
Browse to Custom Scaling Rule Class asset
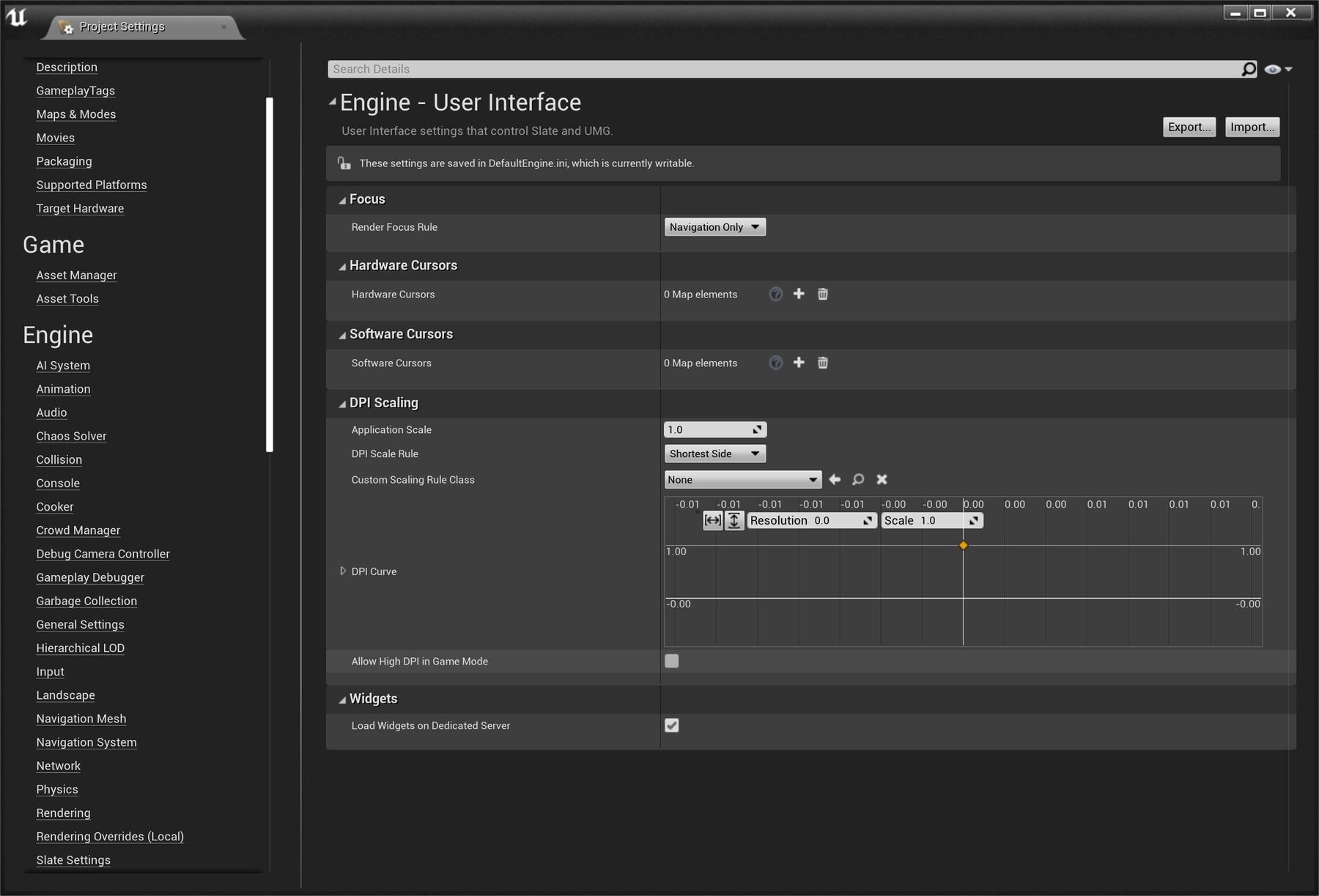tap(858, 479)
